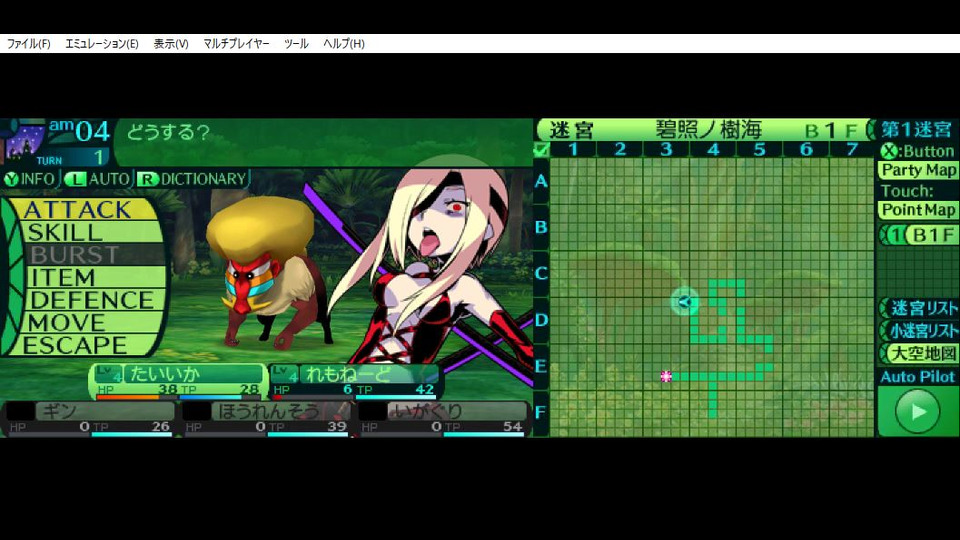Screen dimensions: 960x540
Task: Click the player position arrow on the map
Action: pyautogui.click(x=685, y=301)
